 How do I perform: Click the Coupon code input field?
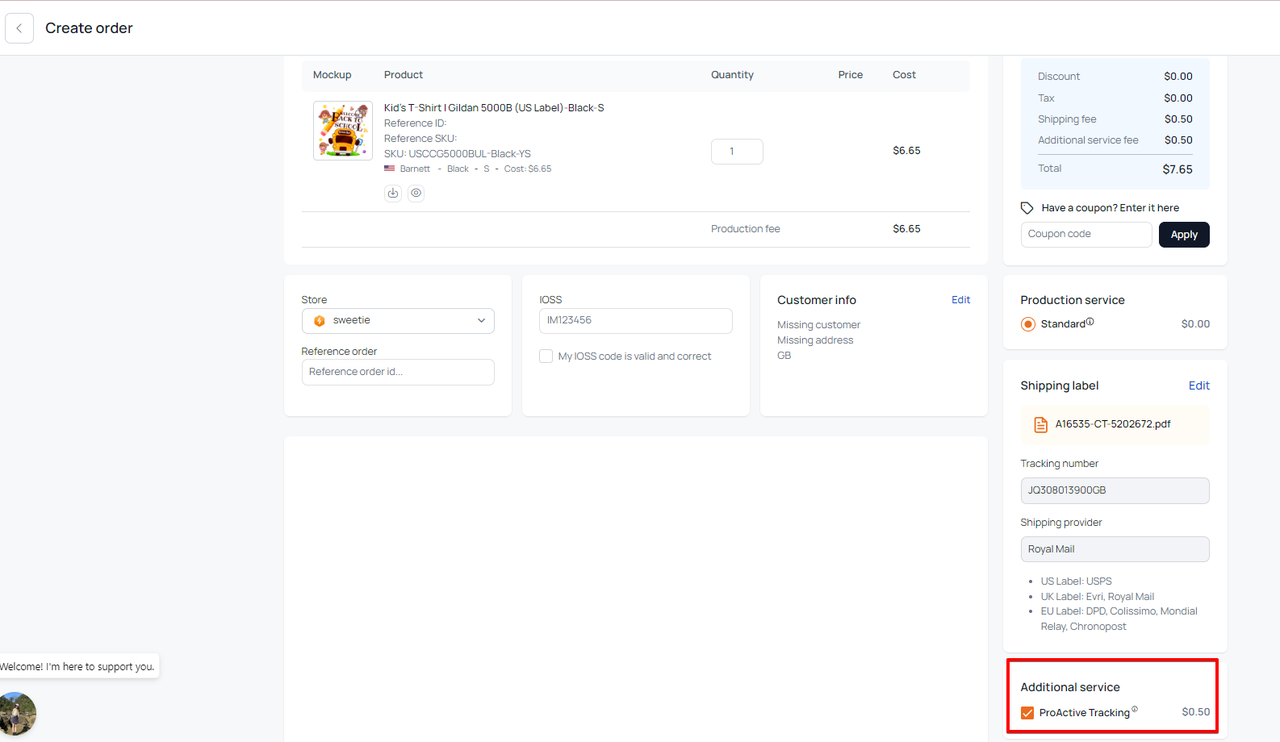[x=1086, y=235]
